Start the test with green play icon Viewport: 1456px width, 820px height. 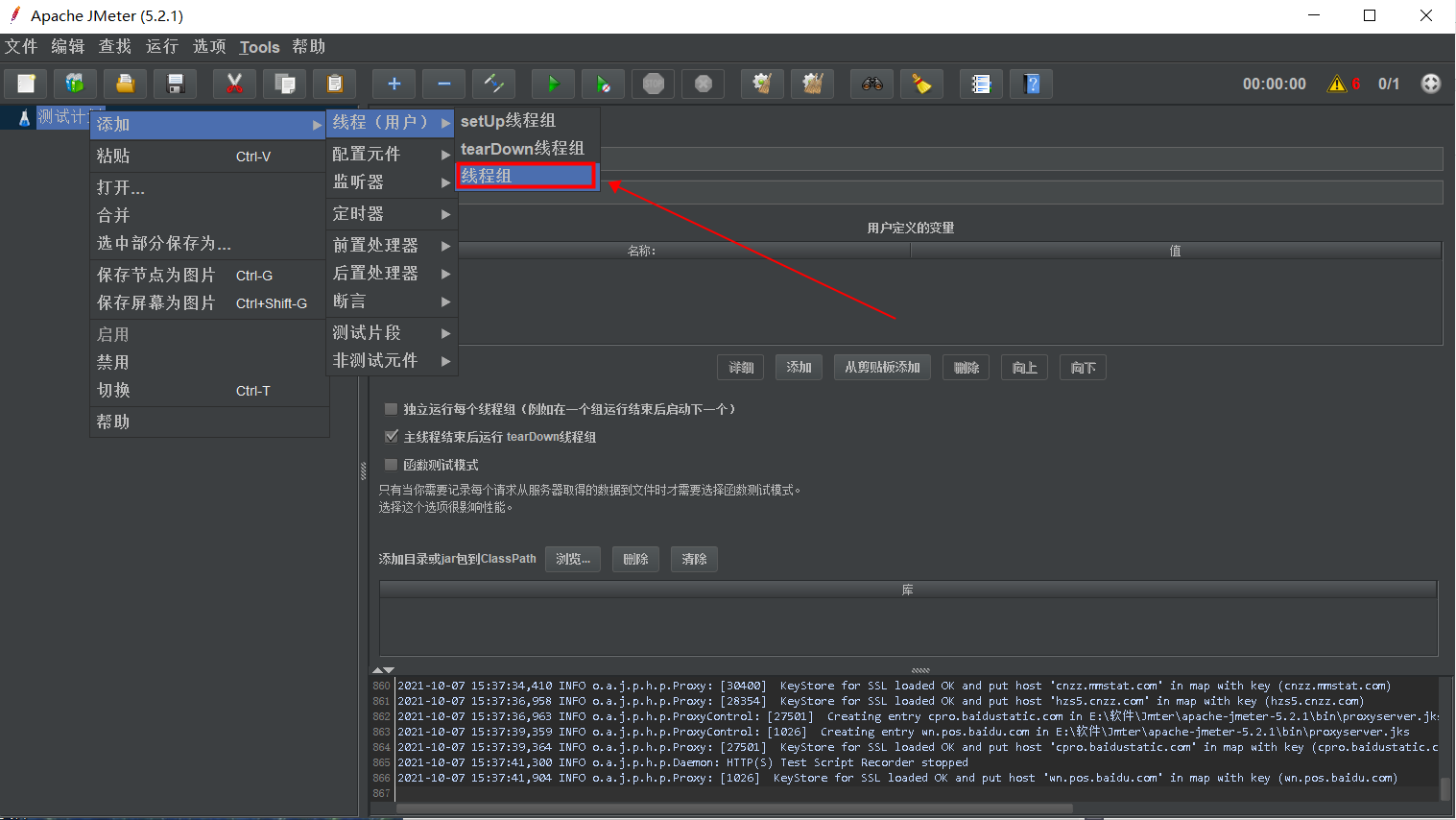pyautogui.click(x=553, y=84)
